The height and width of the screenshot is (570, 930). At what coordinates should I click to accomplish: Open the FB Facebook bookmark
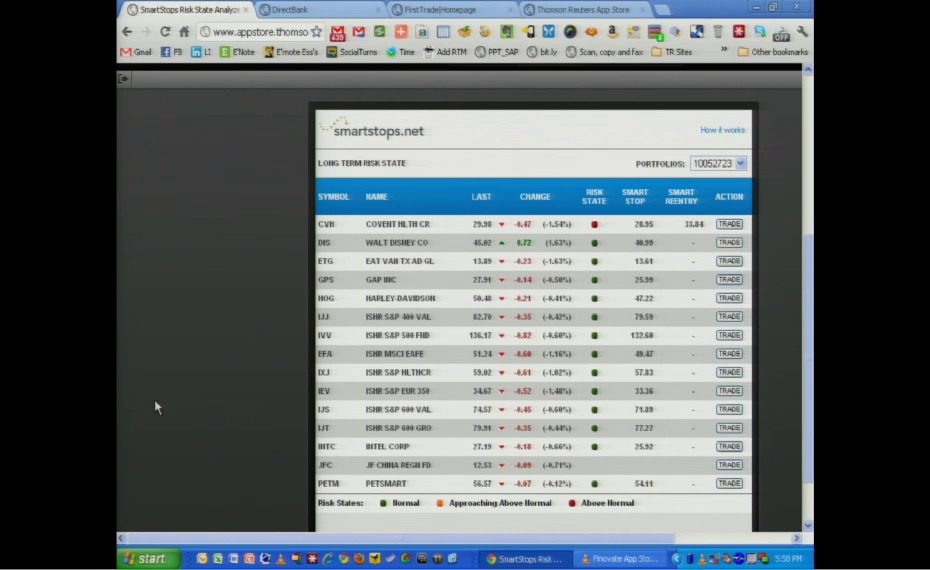(171, 52)
